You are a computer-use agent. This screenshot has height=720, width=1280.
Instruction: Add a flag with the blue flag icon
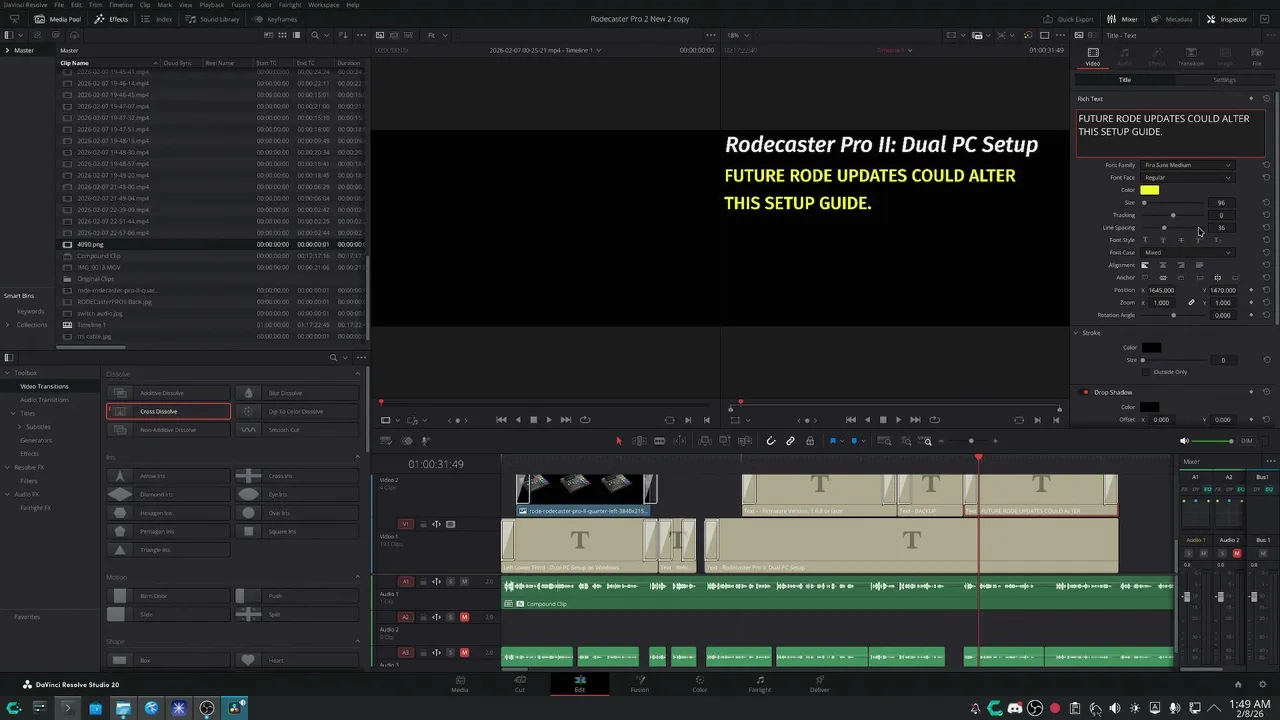832,441
